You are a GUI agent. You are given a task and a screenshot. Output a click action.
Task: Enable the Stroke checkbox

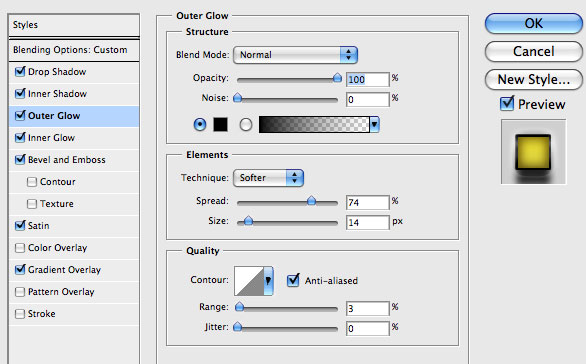20,314
